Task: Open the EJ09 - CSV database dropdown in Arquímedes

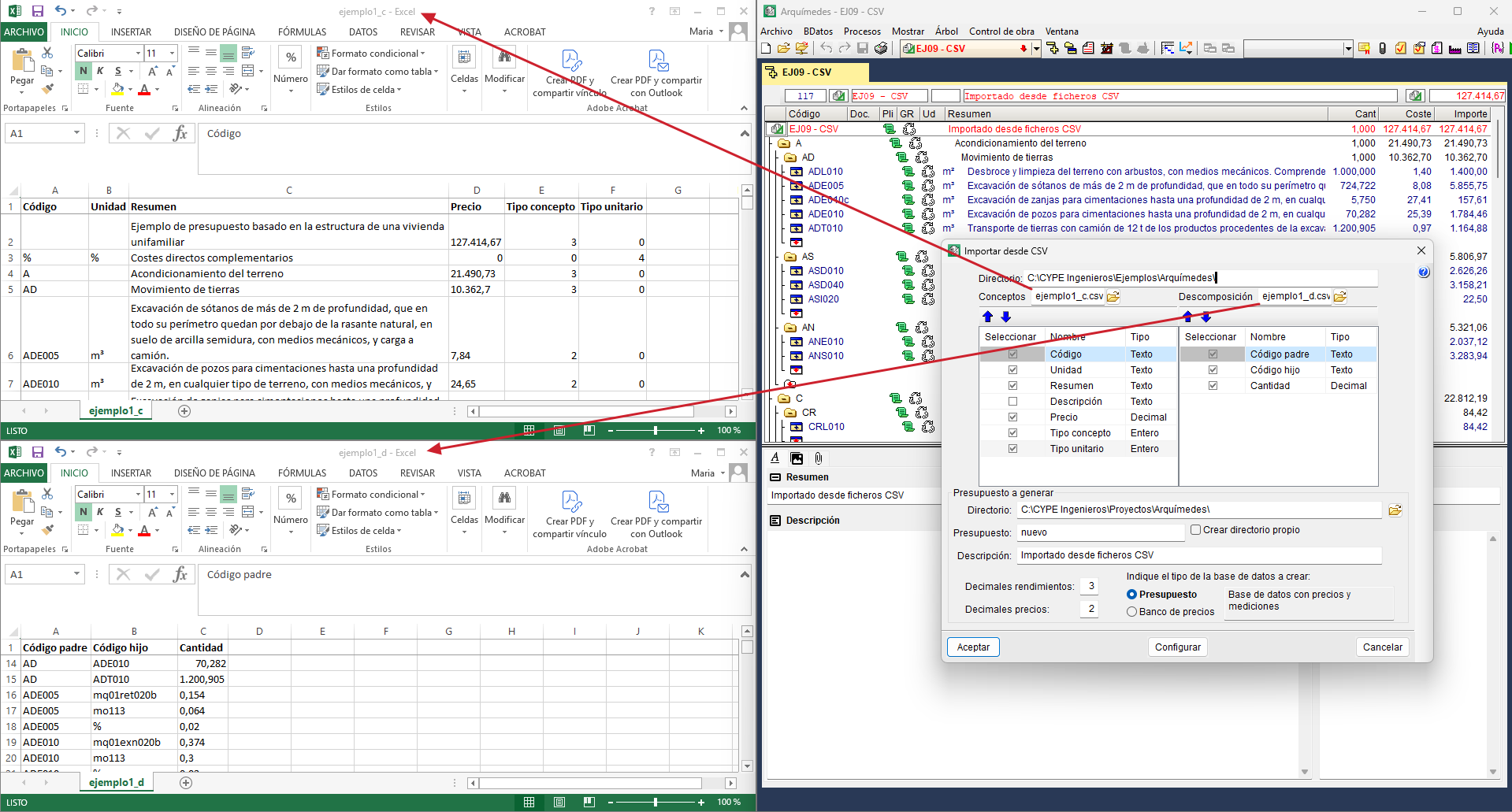Action: (1036, 48)
